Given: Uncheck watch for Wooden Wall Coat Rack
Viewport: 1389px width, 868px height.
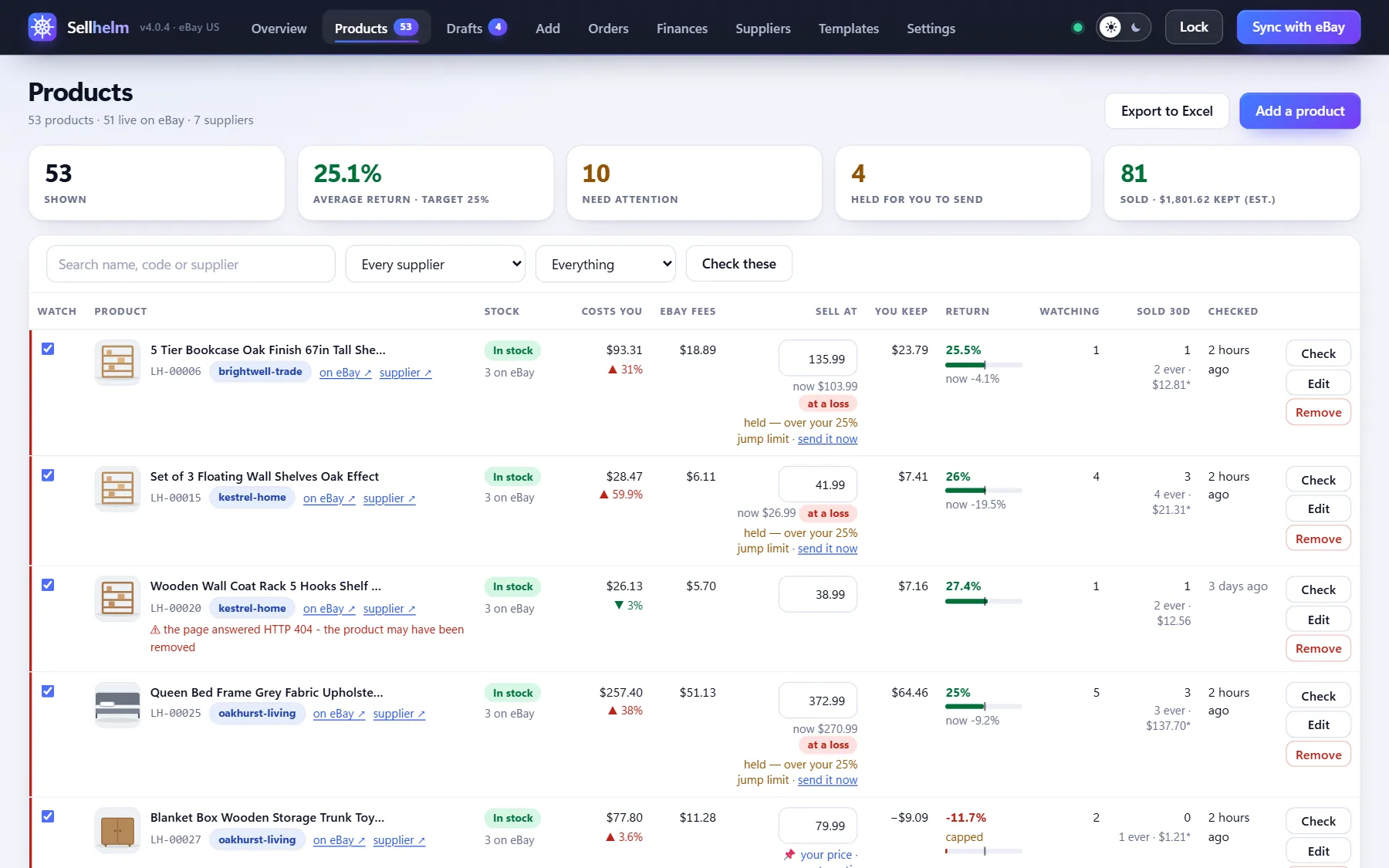Looking at the screenshot, I should tap(48, 585).
